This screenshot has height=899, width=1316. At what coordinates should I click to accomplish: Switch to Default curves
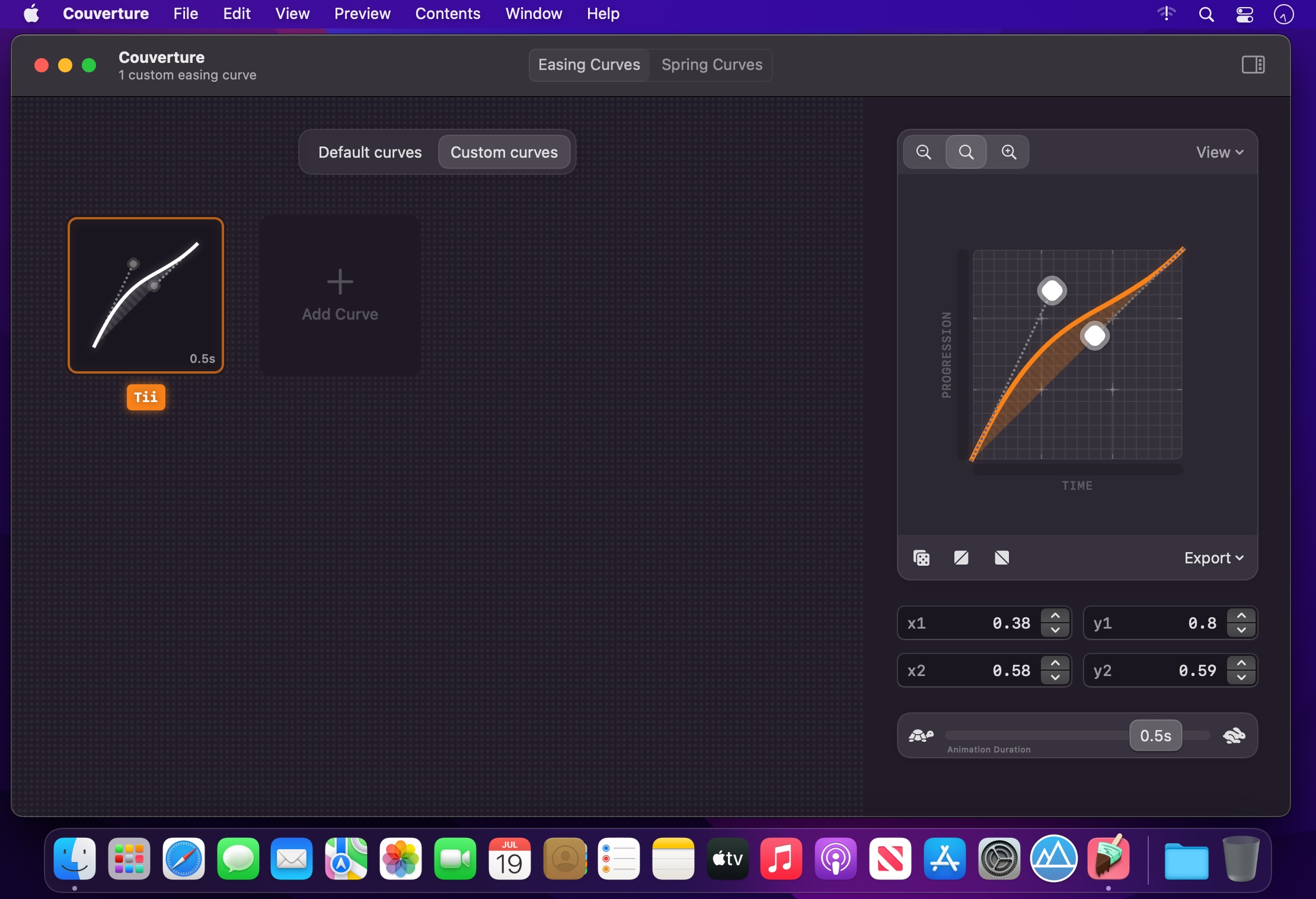[370, 152]
